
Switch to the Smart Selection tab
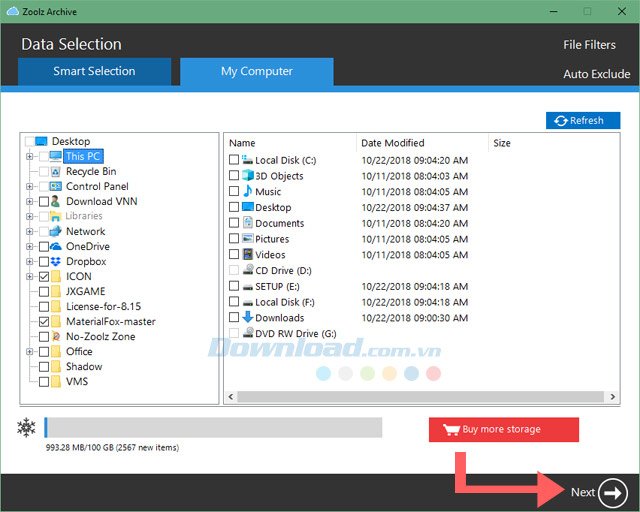pyautogui.click(x=94, y=71)
